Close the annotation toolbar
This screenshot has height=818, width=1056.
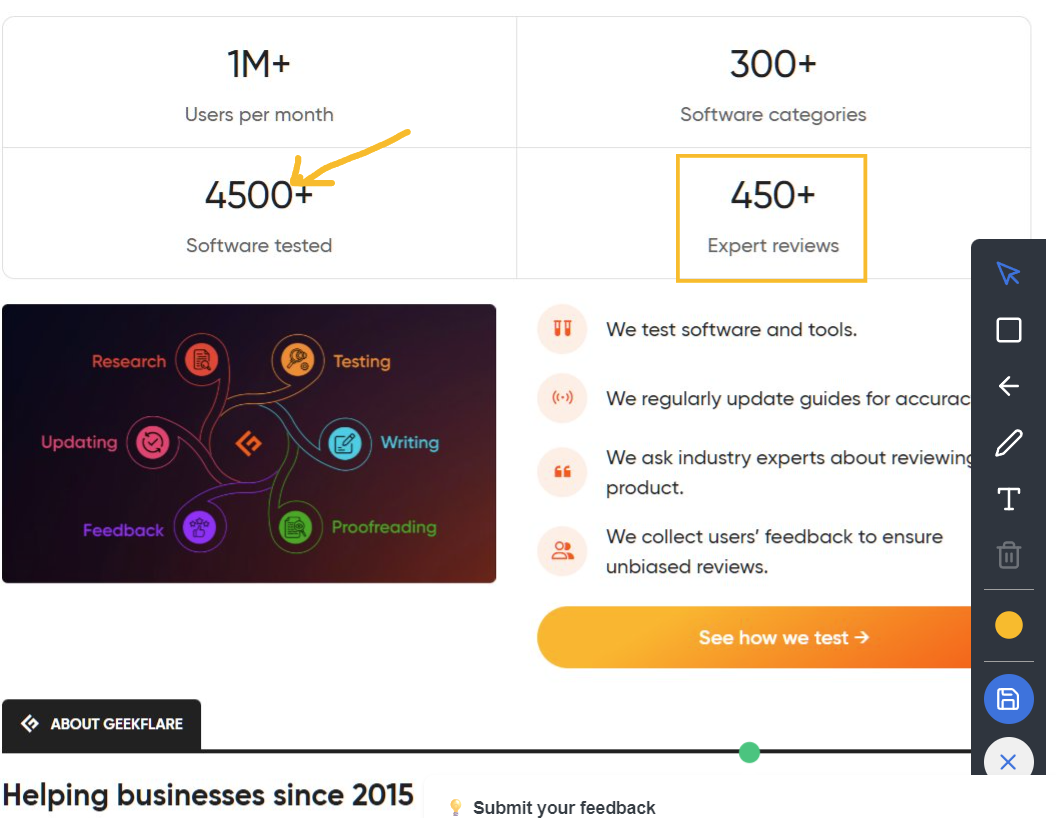[x=1008, y=761]
